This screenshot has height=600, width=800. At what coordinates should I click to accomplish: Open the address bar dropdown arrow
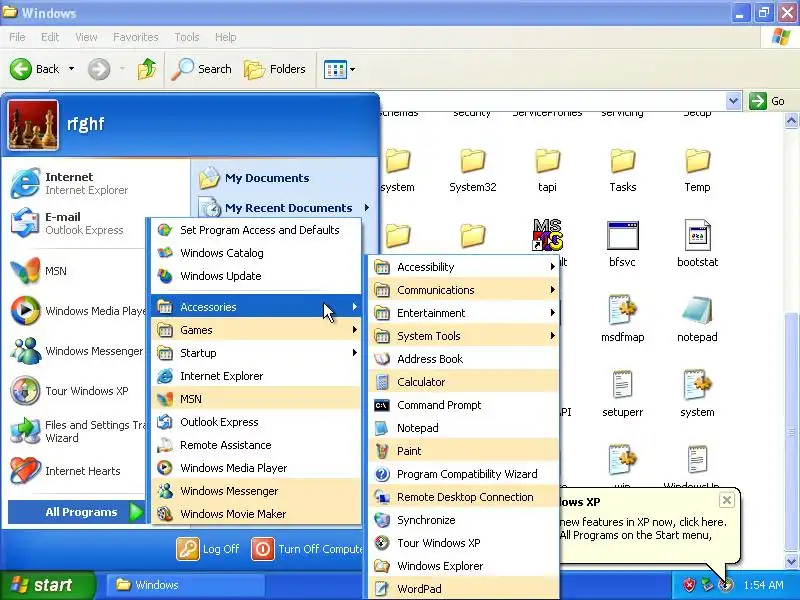pyautogui.click(x=733, y=101)
